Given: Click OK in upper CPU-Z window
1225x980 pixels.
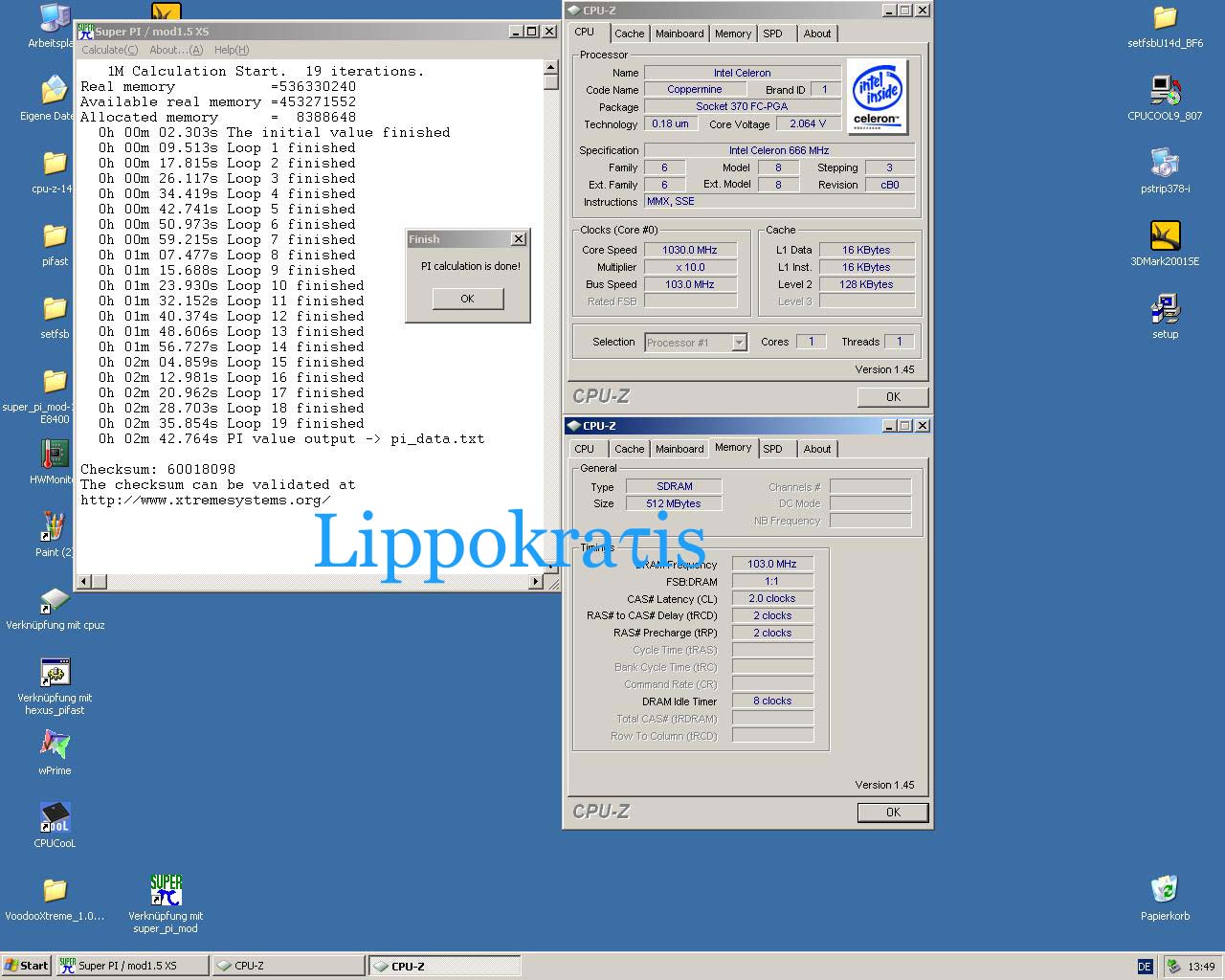Looking at the screenshot, I should pyautogui.click(x=893, y=397).
